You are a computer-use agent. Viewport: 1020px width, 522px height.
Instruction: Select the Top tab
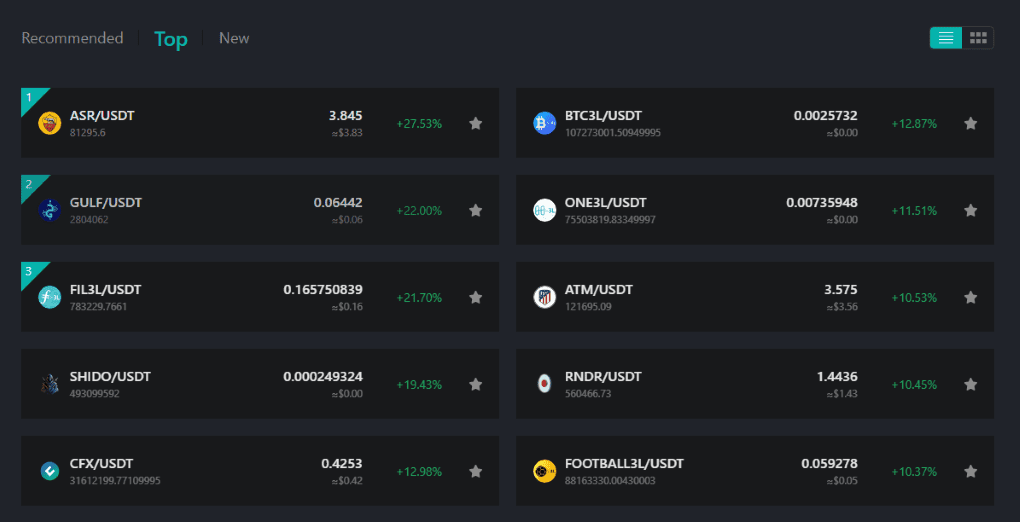point(170,39)
